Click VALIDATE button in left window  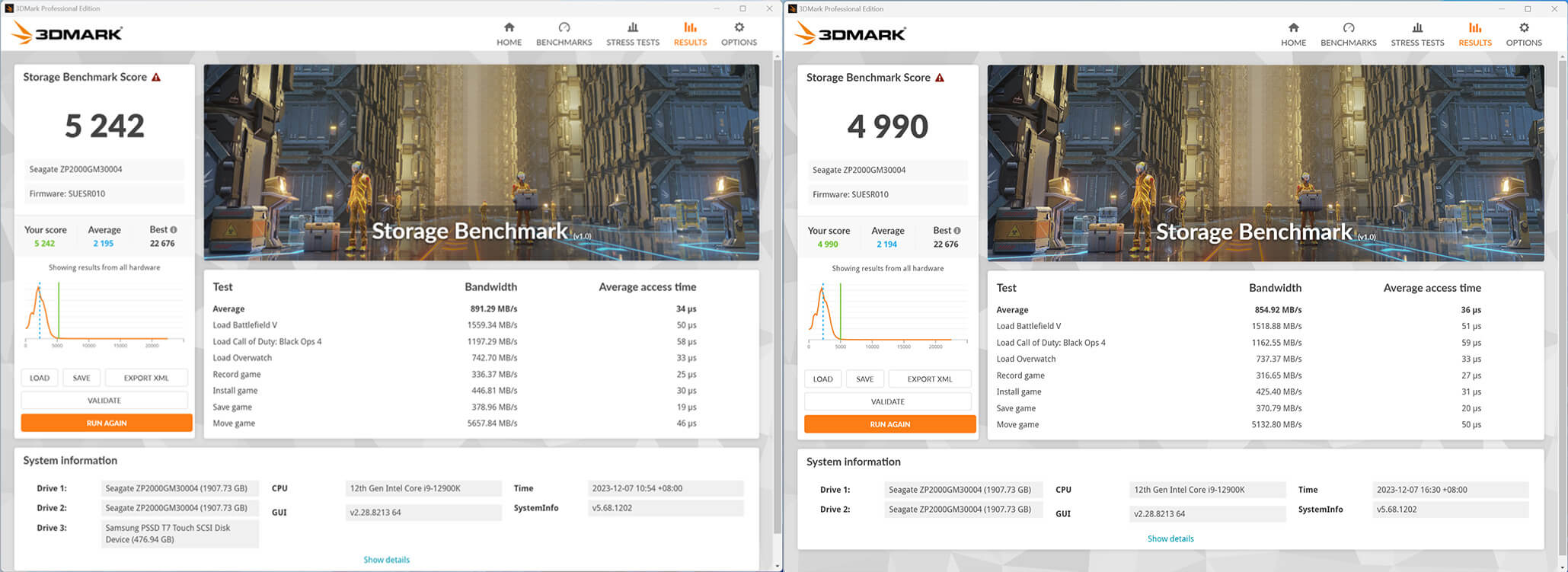click(x=104, y=400)
